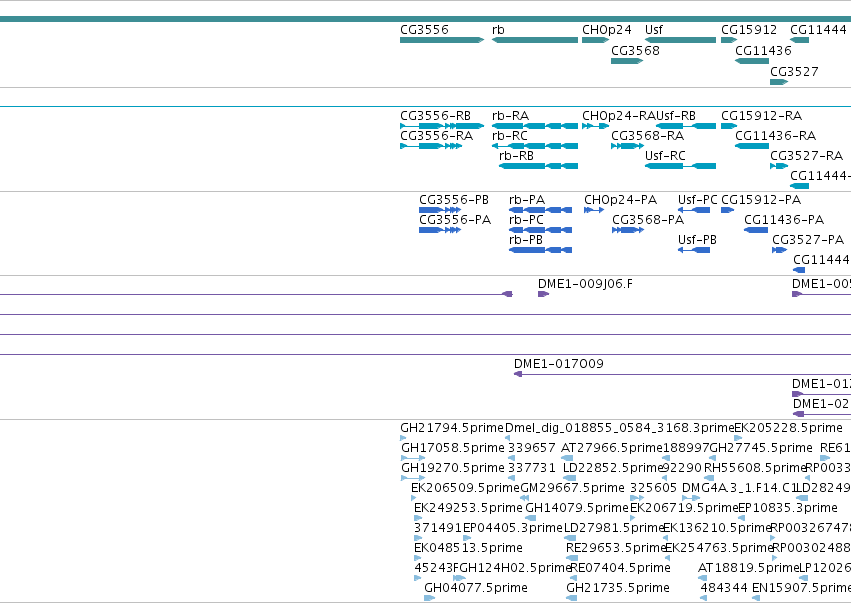Select EST RH55608.5prime
The image size is (851, 603).
pos(707,478)
